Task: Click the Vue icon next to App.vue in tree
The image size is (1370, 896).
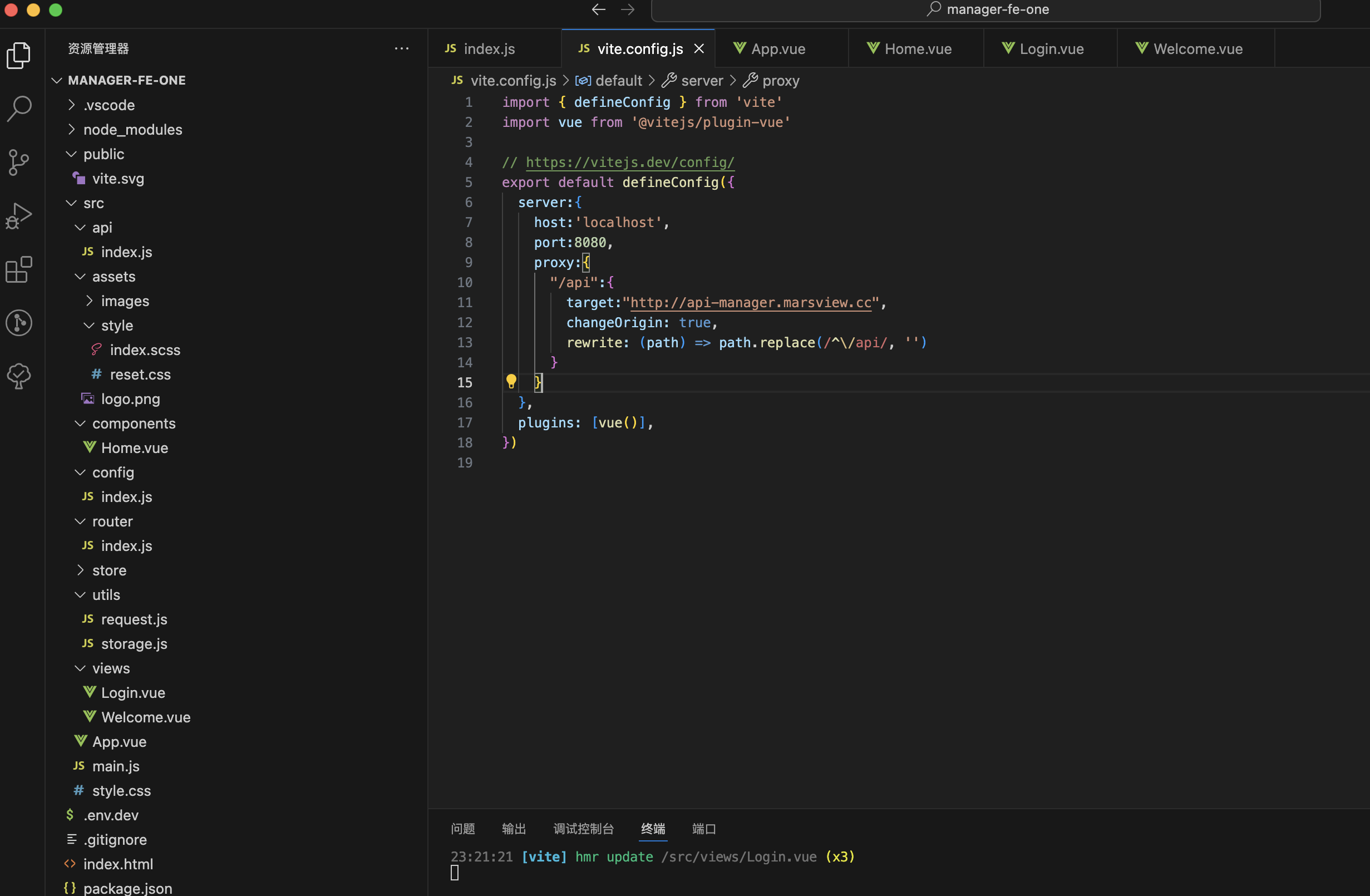Action: pyautogui.click(x=81, y=741)
